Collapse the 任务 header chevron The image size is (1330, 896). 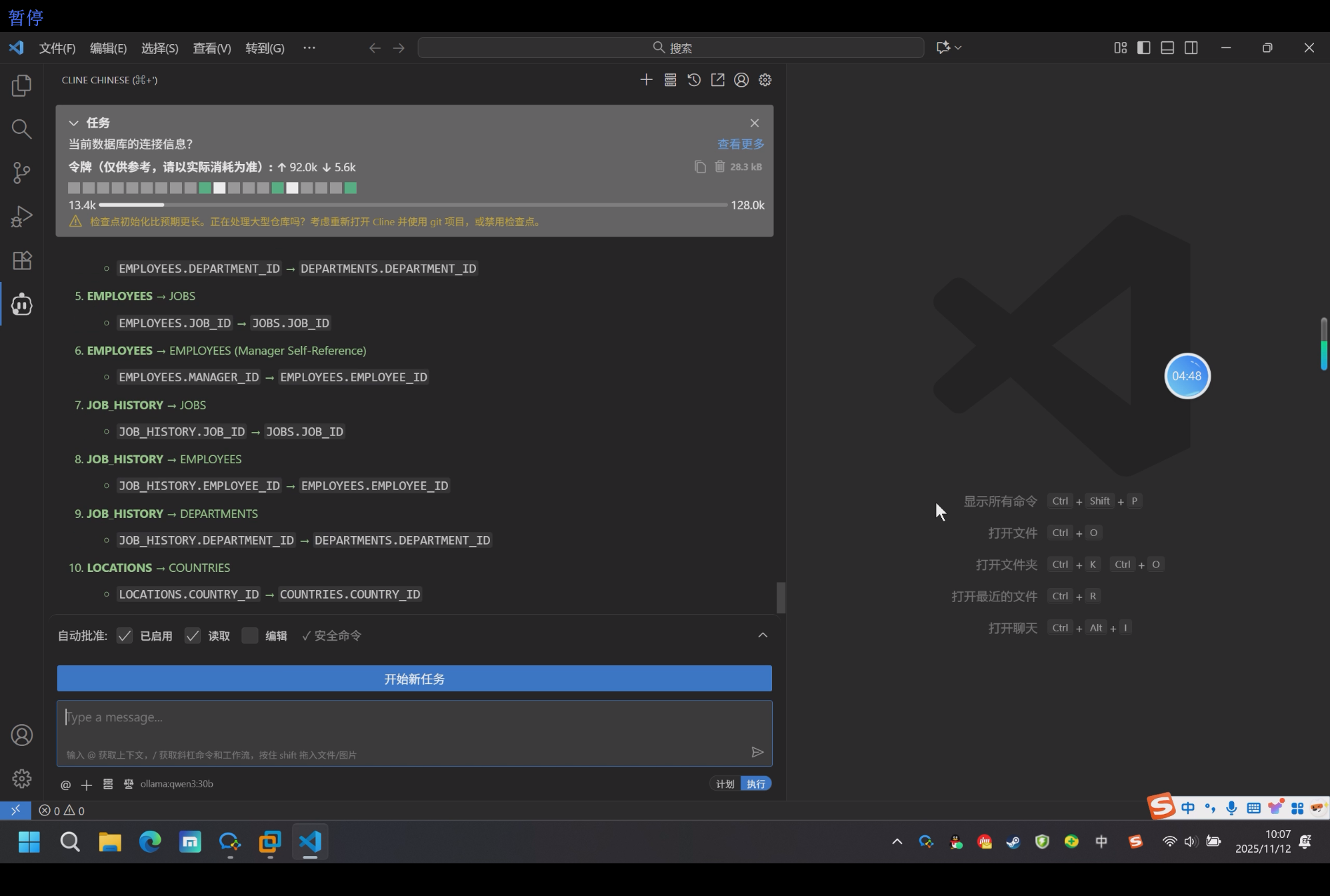[x=74, y=123]
